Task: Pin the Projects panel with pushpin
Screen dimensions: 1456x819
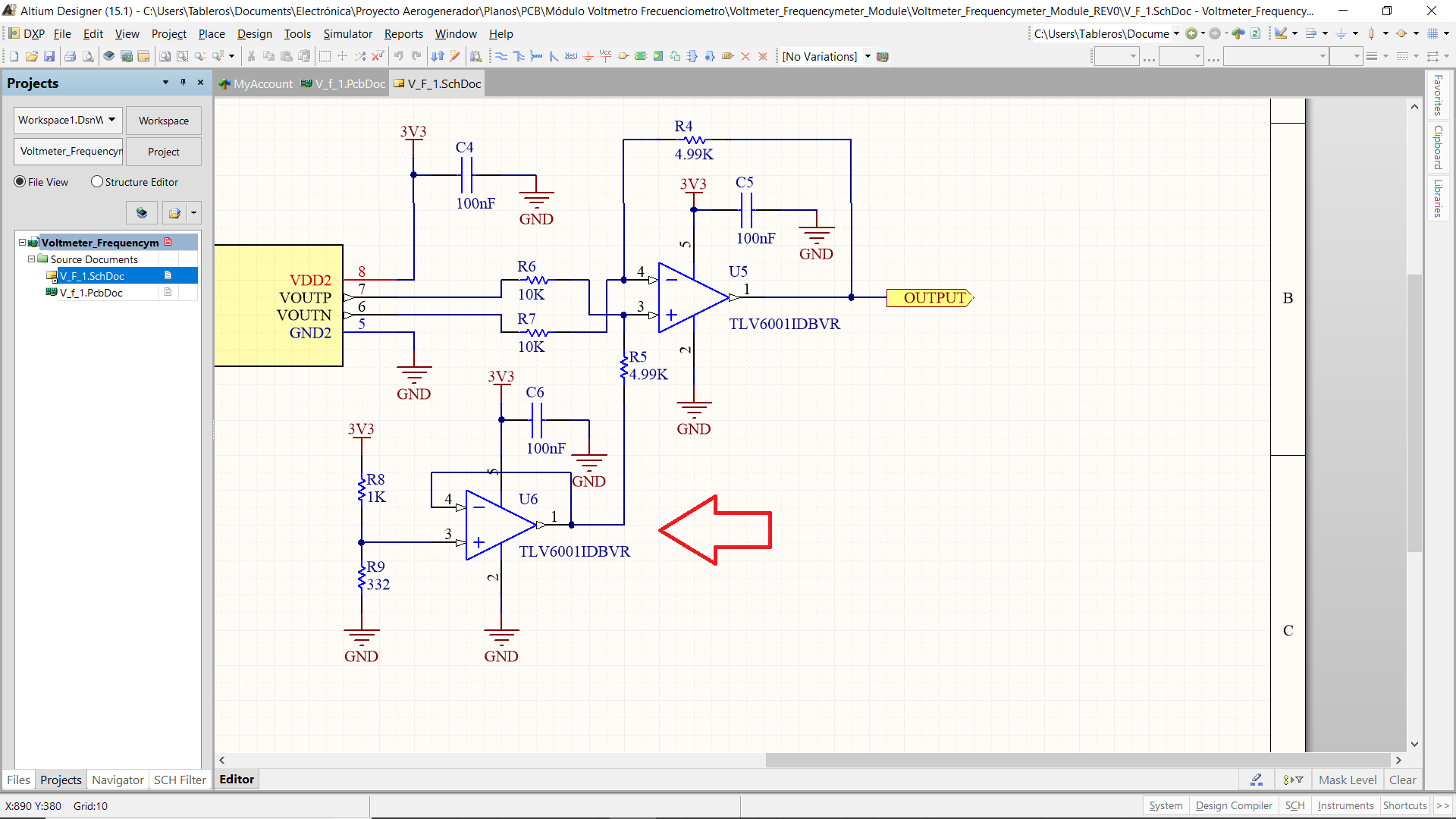Action: 183,83
